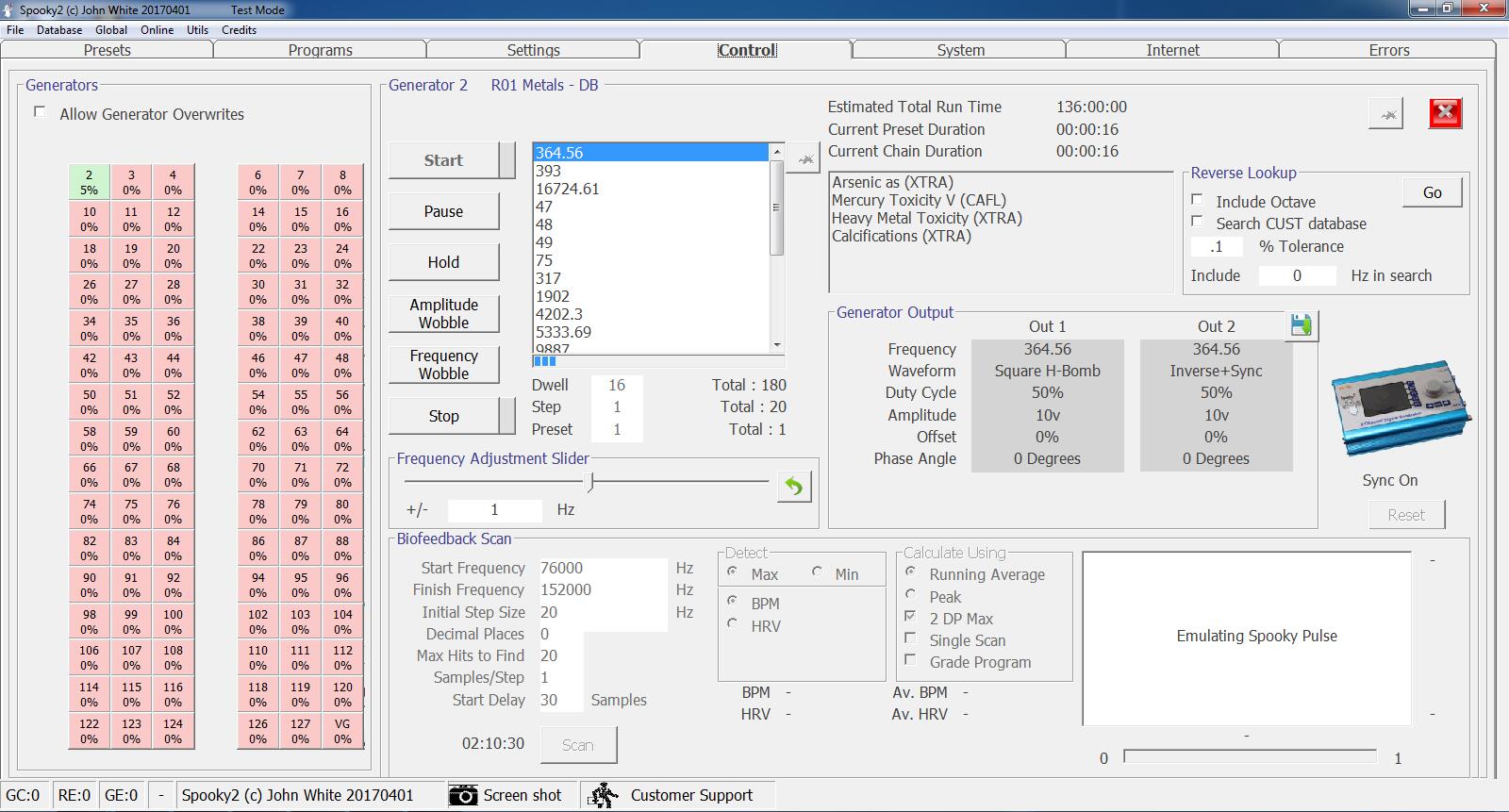The width and height of the screenshot is (1509, 812).
Task: Select generator 3 cell
Action: (131, 182)
